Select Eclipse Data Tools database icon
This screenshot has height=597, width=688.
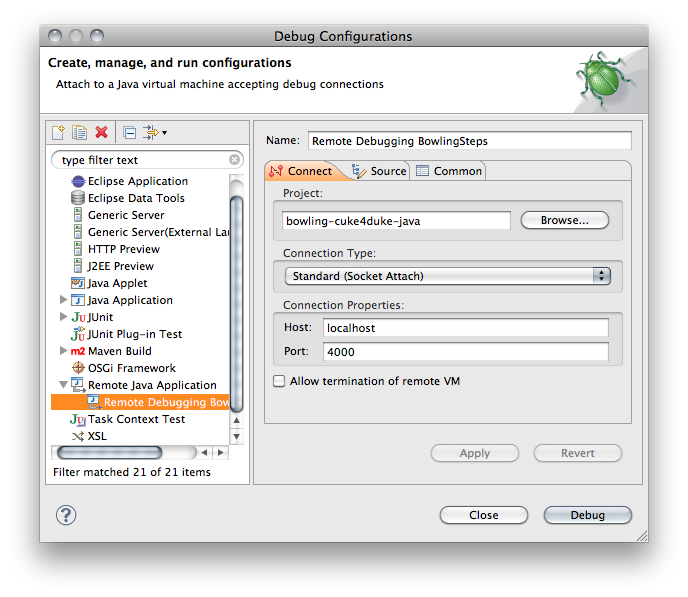click(78, 198)
